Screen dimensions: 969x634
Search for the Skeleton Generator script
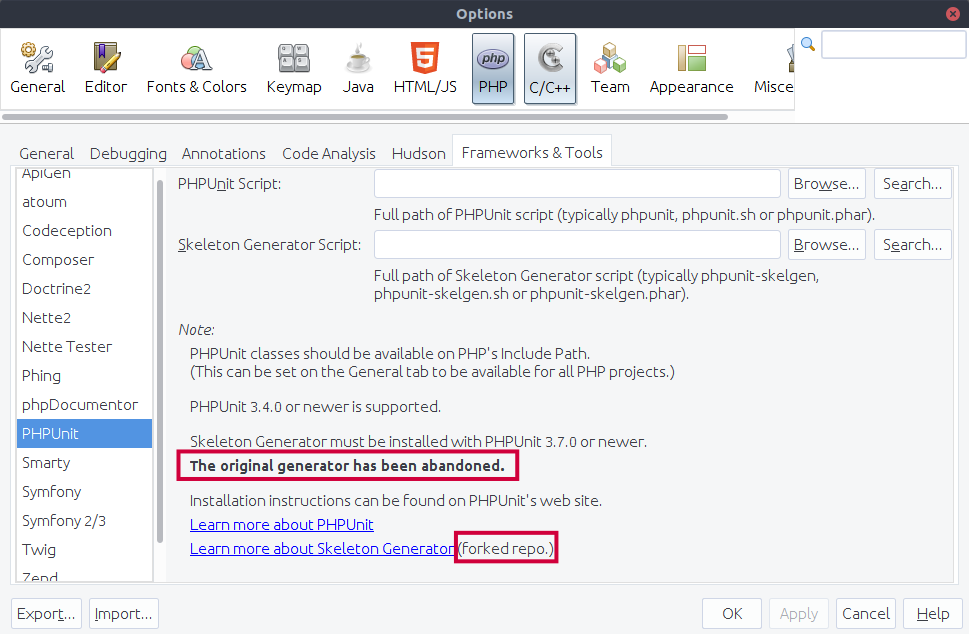(x=913, y=245)
